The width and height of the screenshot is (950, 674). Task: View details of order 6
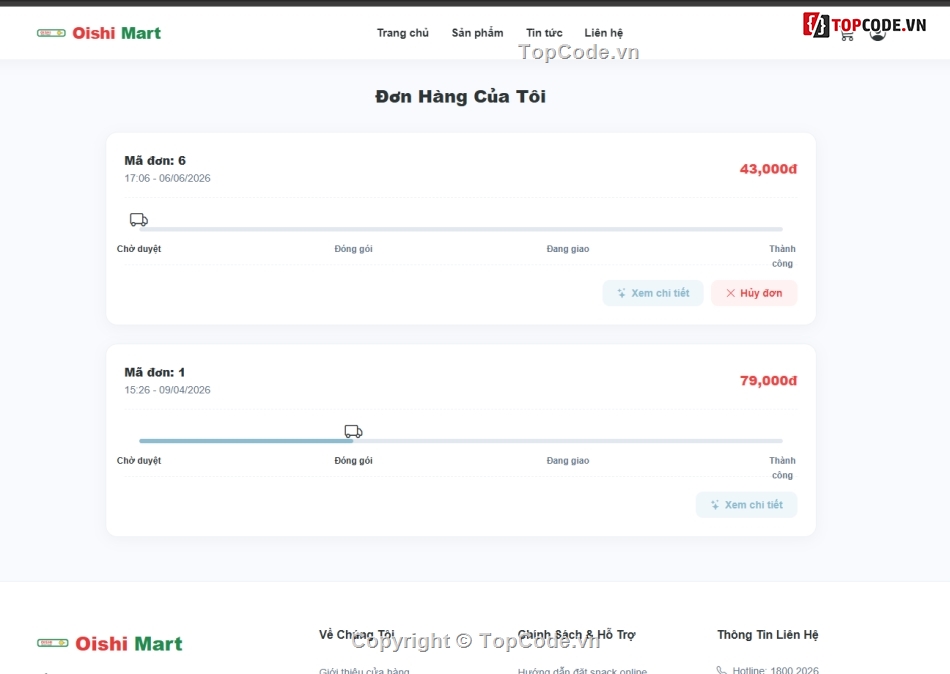coord(653,293)
